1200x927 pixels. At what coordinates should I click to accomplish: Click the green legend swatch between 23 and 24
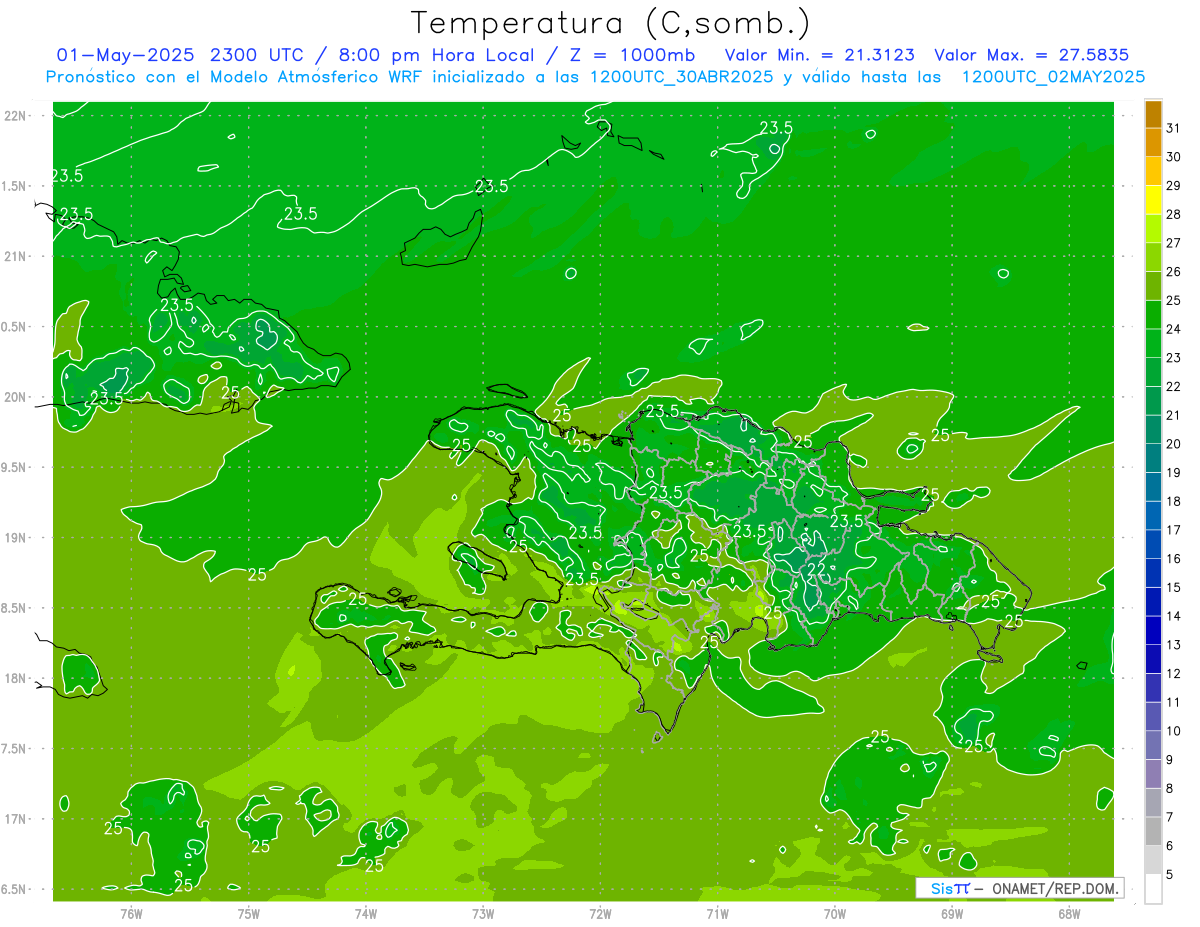(1153, 343)
